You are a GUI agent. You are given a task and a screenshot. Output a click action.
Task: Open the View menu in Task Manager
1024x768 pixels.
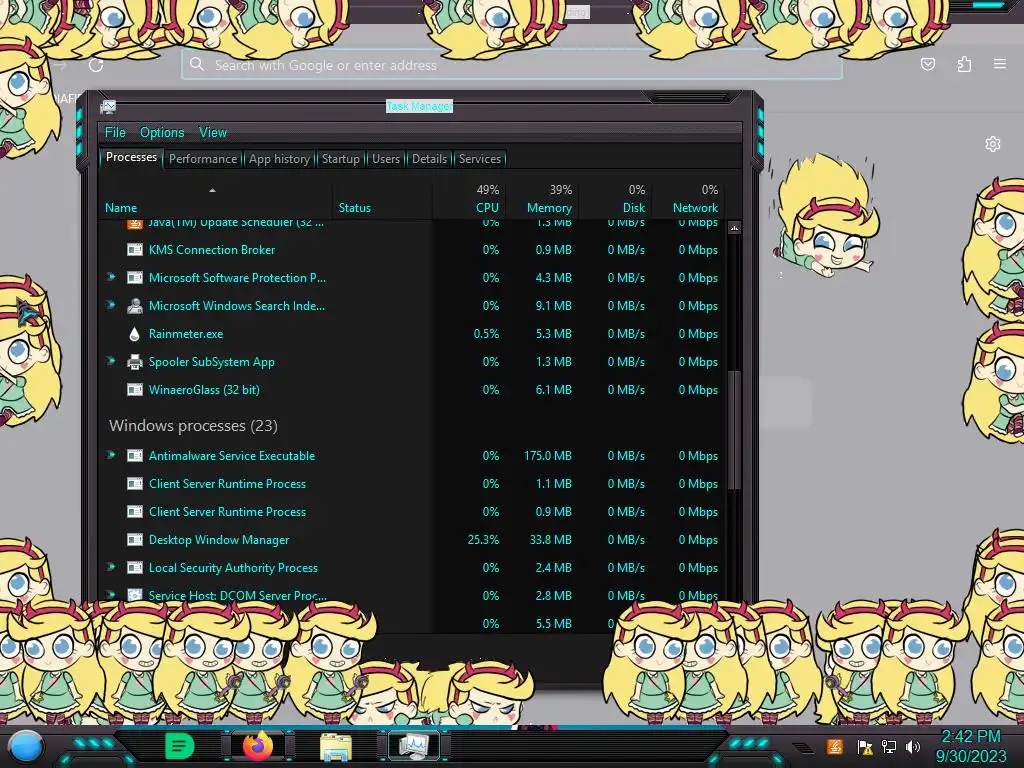coord(213,133)
